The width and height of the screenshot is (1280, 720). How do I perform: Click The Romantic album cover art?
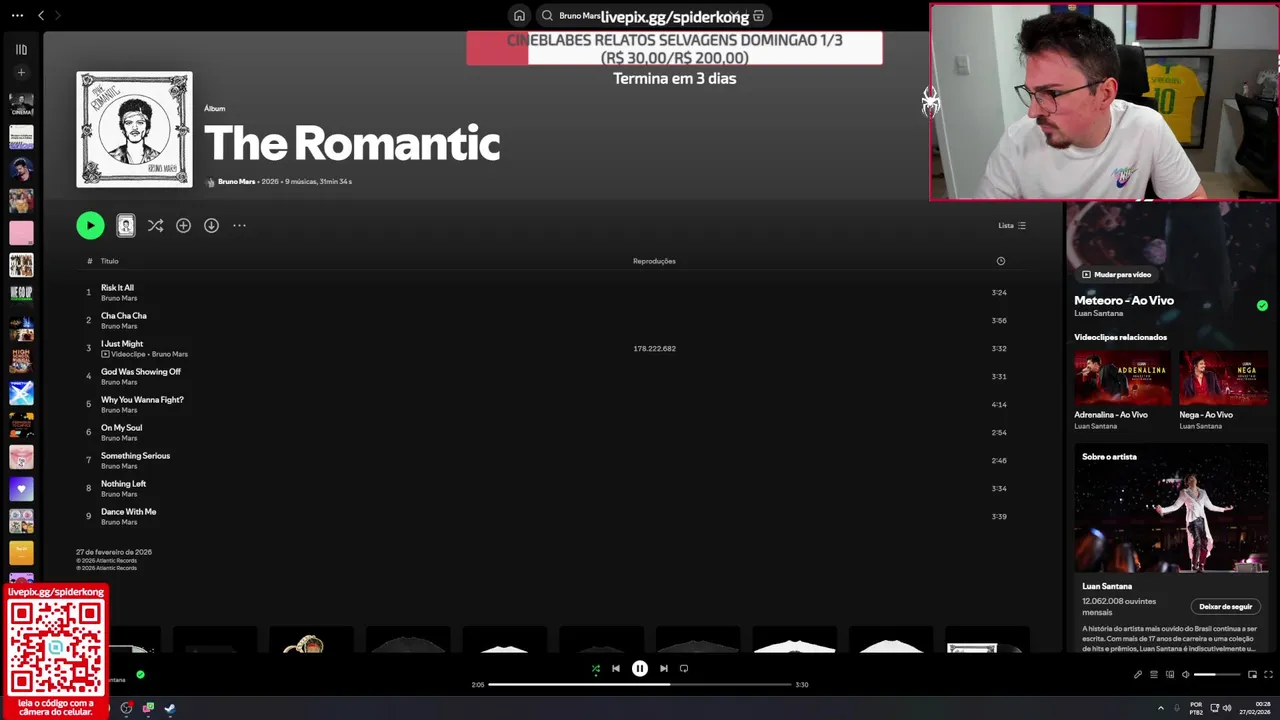pyautogui.click(x=134, y=129)
